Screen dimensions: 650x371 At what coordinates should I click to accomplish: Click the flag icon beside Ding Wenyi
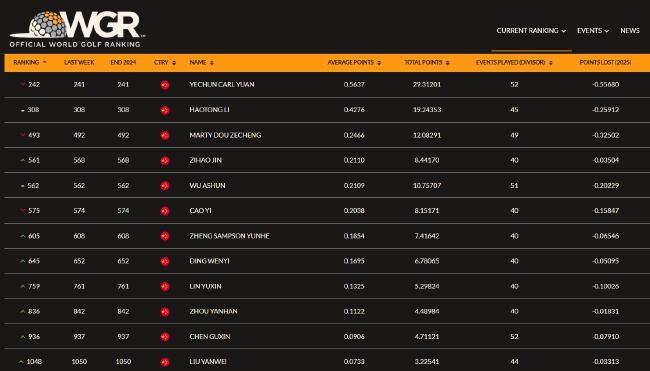pyautogui.click(x=165, y=262)
